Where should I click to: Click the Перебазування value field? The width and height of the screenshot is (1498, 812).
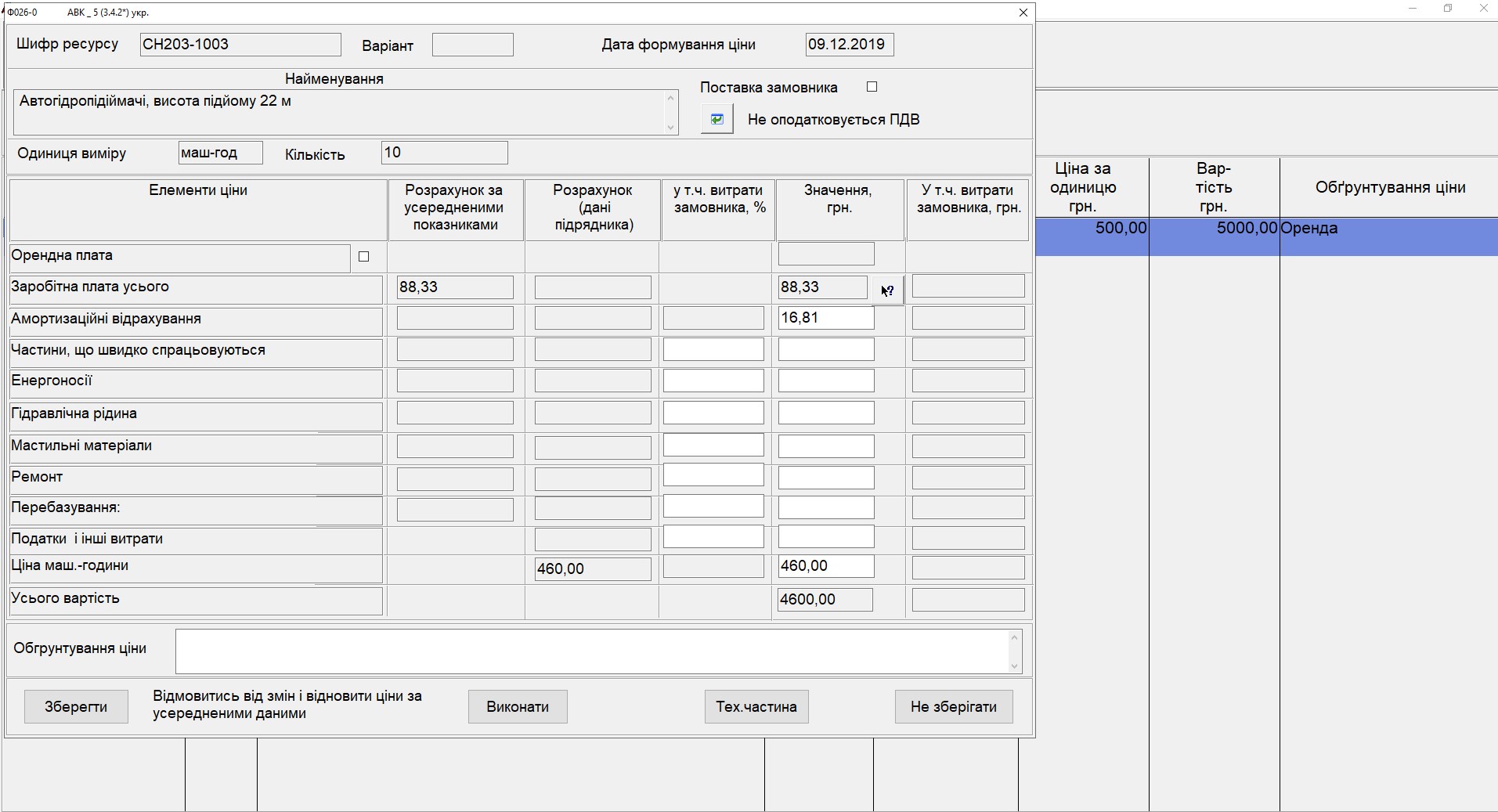826,507
